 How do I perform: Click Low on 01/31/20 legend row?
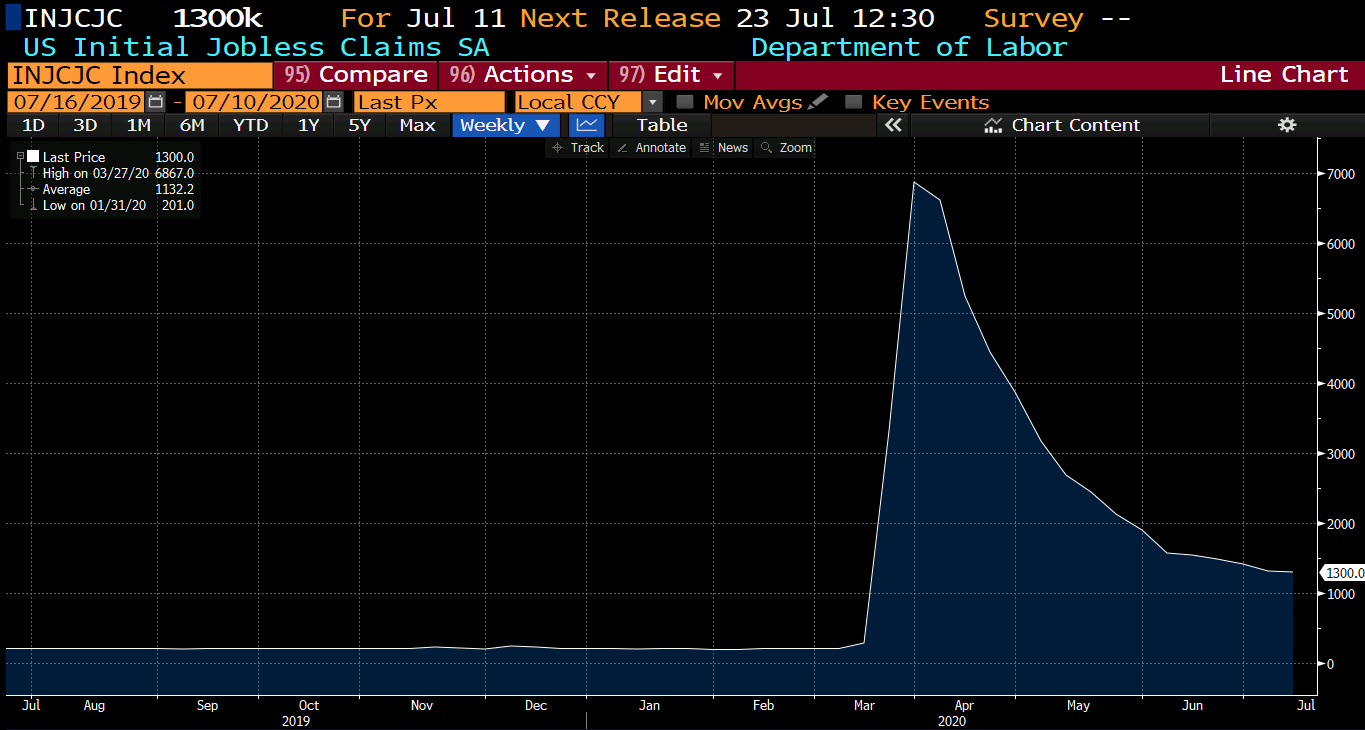111,205
